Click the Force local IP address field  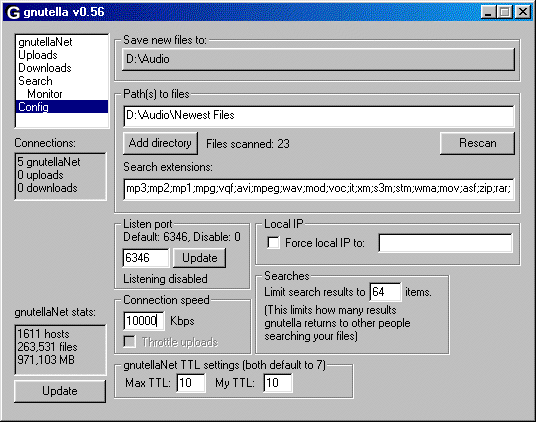[x=445, y=243]
